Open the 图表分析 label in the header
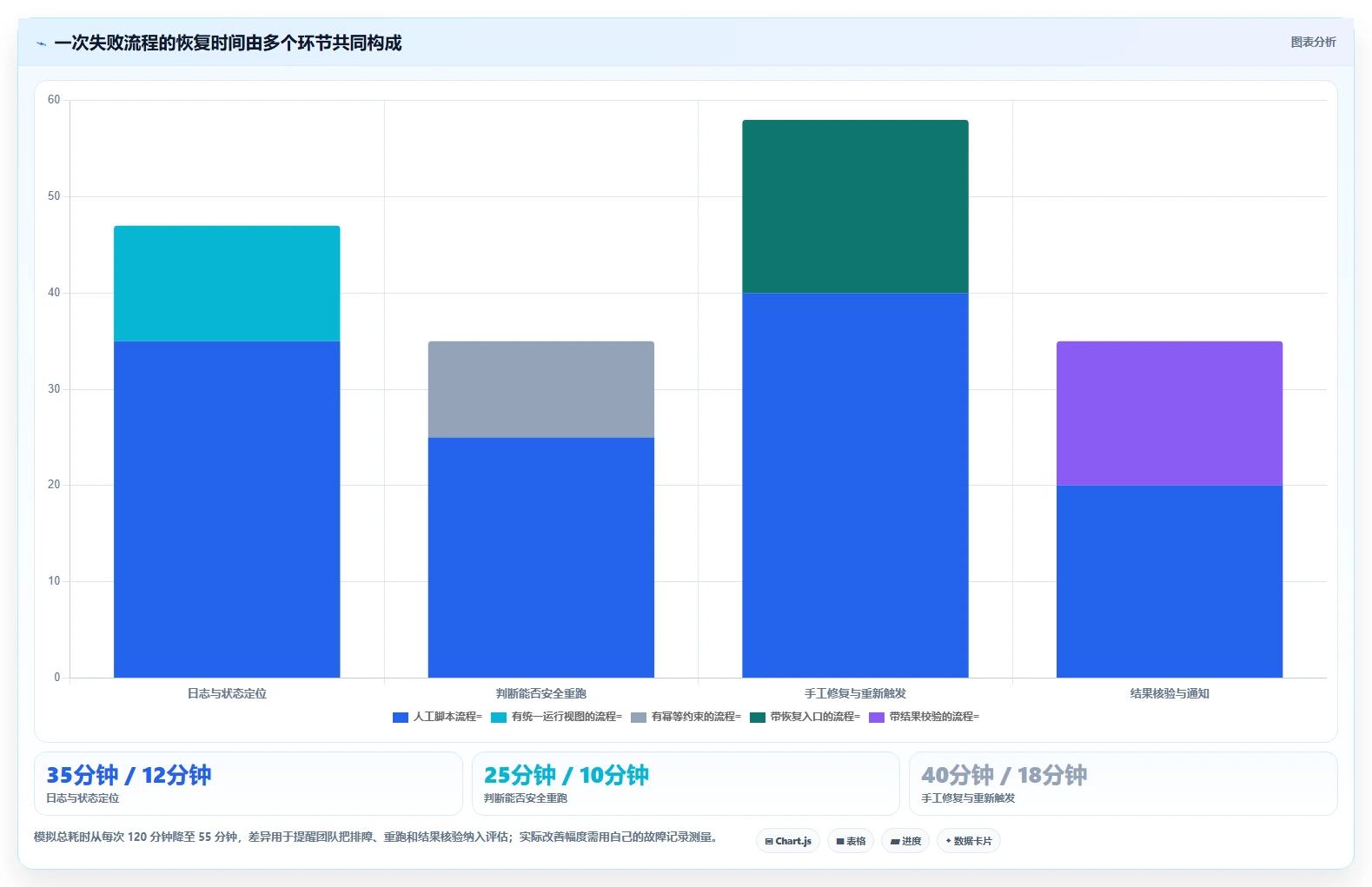The width and height of the screenshot is (1372, 887). pos(1313,42)
